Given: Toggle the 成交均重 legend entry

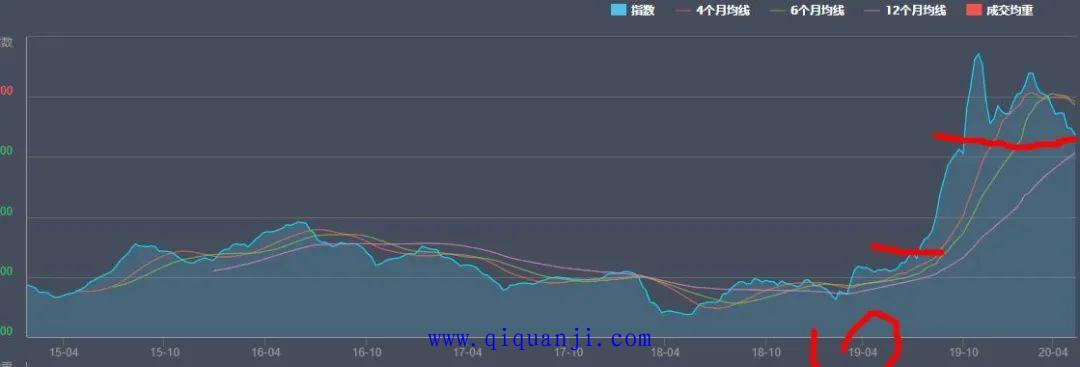Looking at the screenshot, I should pos(999,10).
